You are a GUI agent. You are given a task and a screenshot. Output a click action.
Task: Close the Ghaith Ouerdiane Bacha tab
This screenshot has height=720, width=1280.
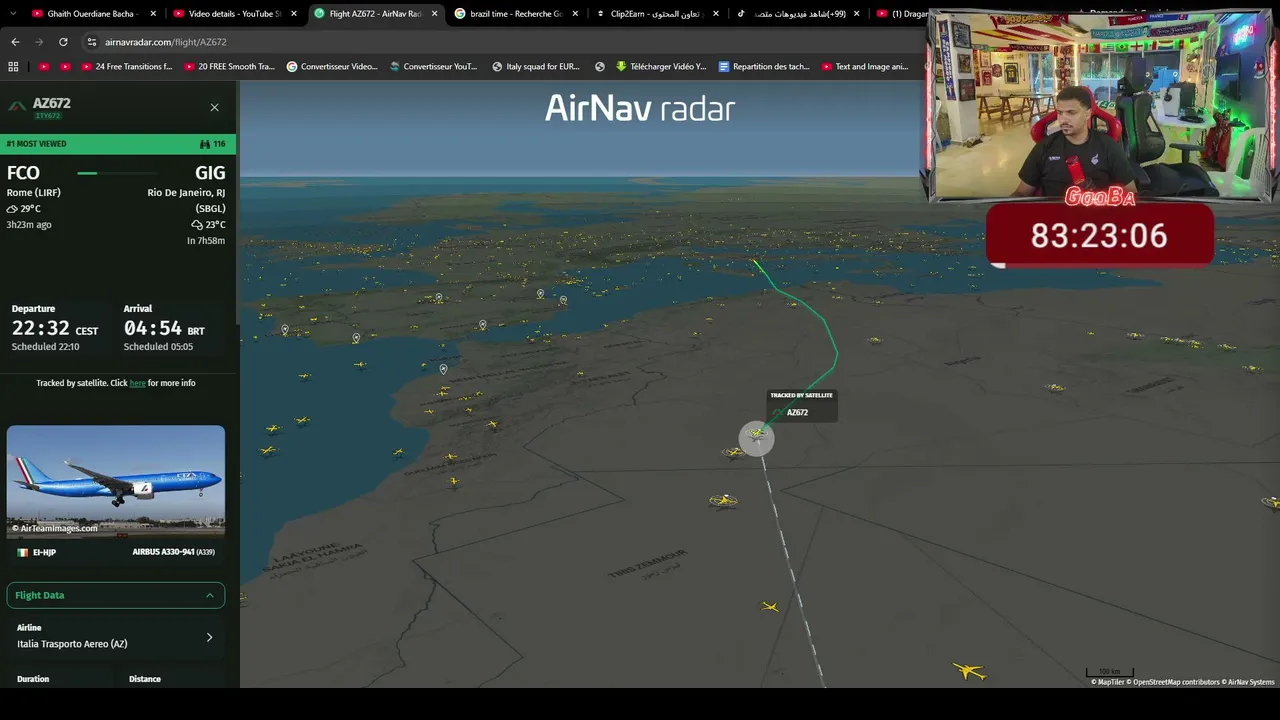153,14
